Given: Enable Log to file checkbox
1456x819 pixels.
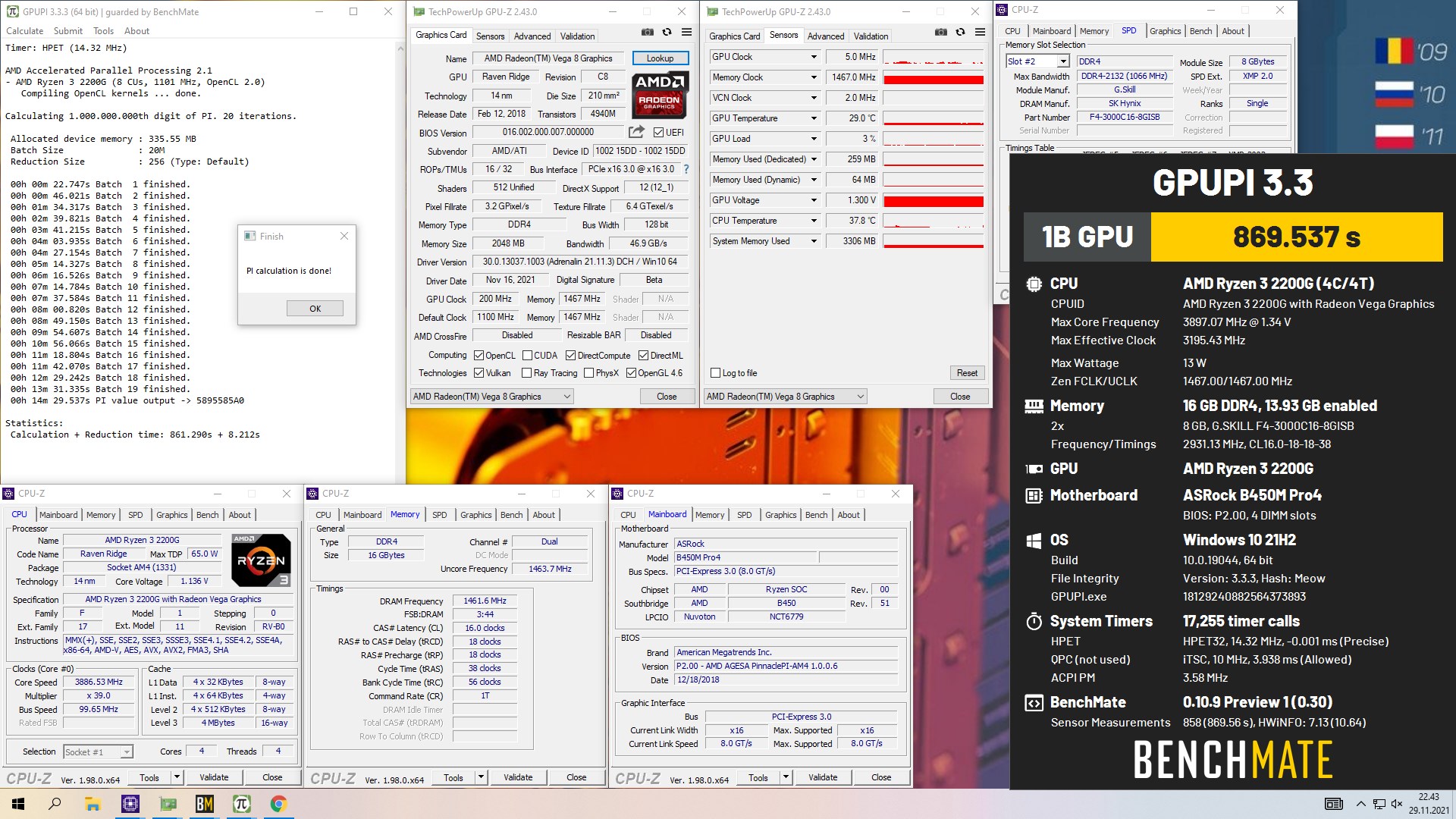Looking at the screenshot, I should (715, 372).
